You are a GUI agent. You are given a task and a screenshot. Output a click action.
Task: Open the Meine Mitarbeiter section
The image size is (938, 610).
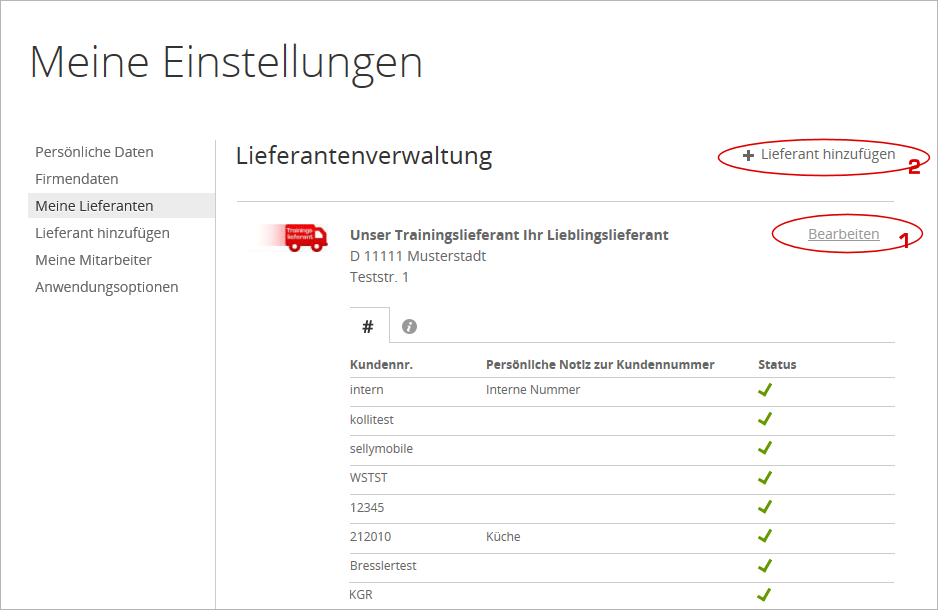click(x=93, y=260)
